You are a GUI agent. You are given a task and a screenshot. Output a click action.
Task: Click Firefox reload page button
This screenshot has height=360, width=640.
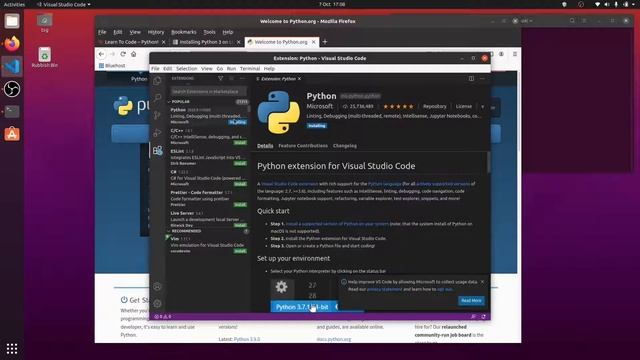(x=123, y=54)
